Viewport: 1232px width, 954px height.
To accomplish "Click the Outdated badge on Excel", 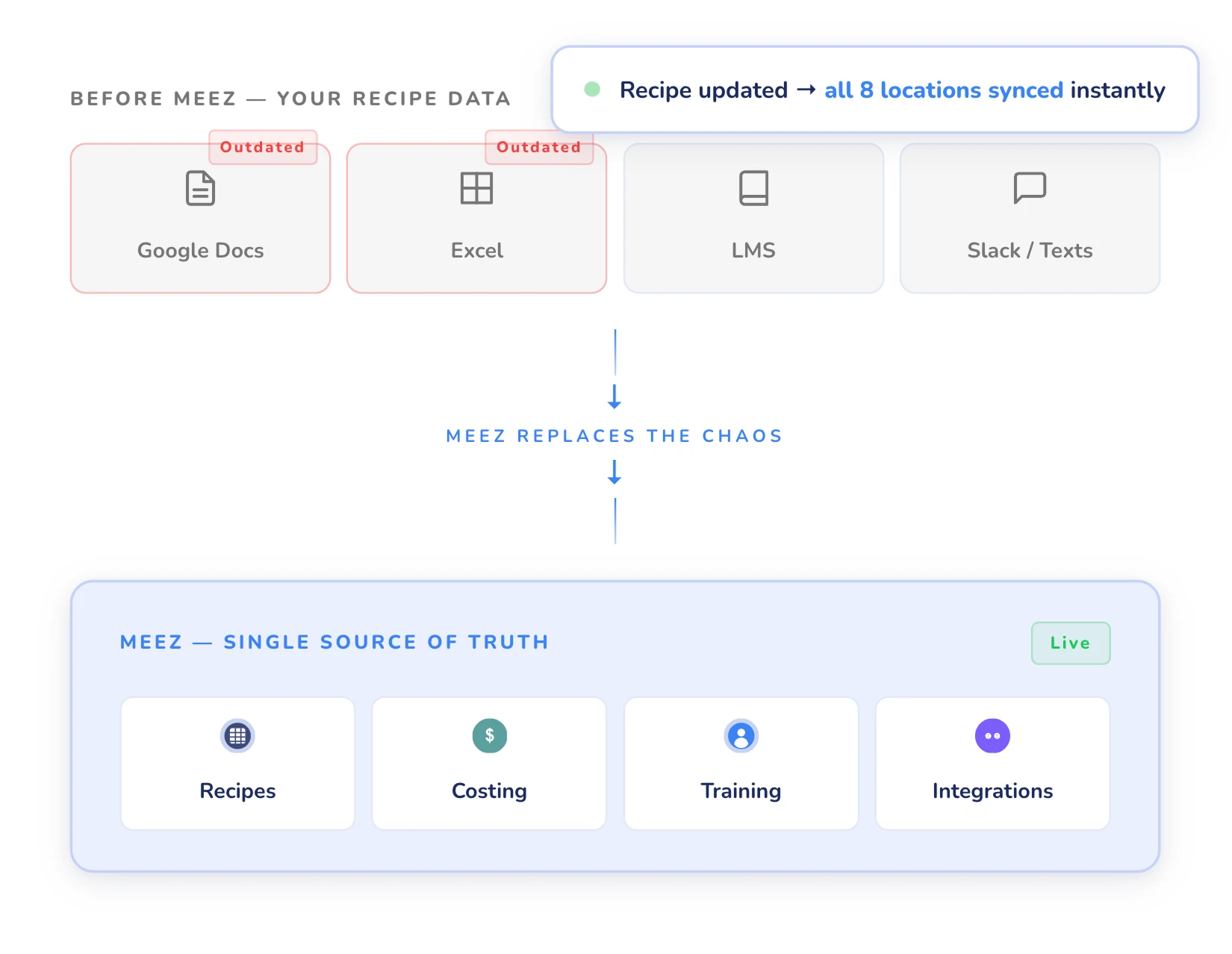I will [539, 147].
